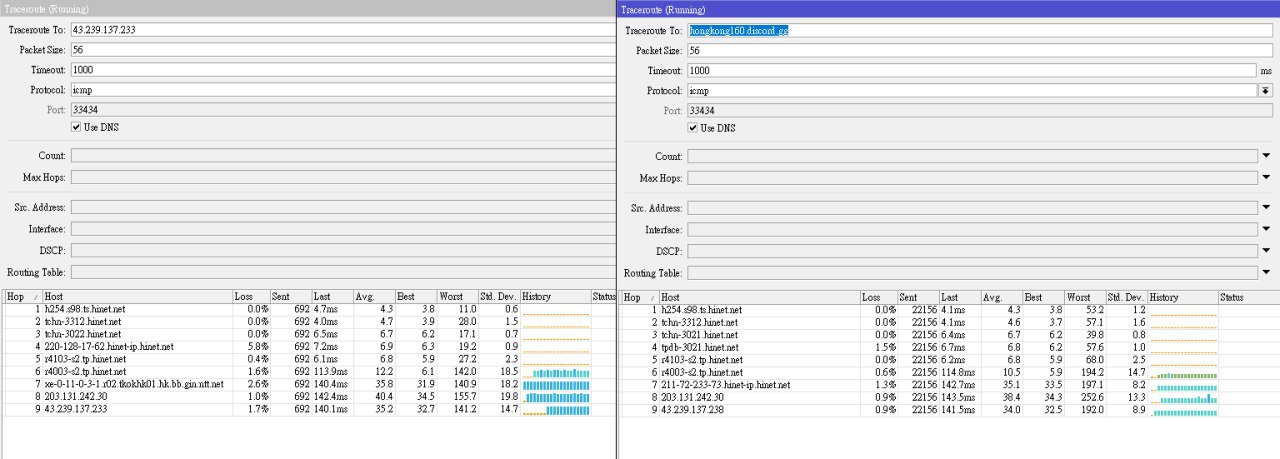Click Protocol icmp field in 43.239.137.233 window
Viewport: 1280px width, 459px height.
point(342,90)
